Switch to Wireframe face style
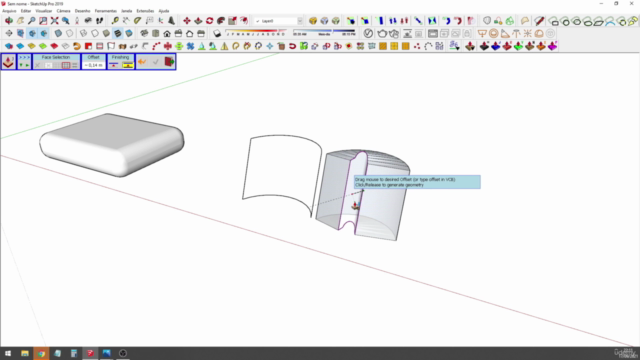 point(84,33)
